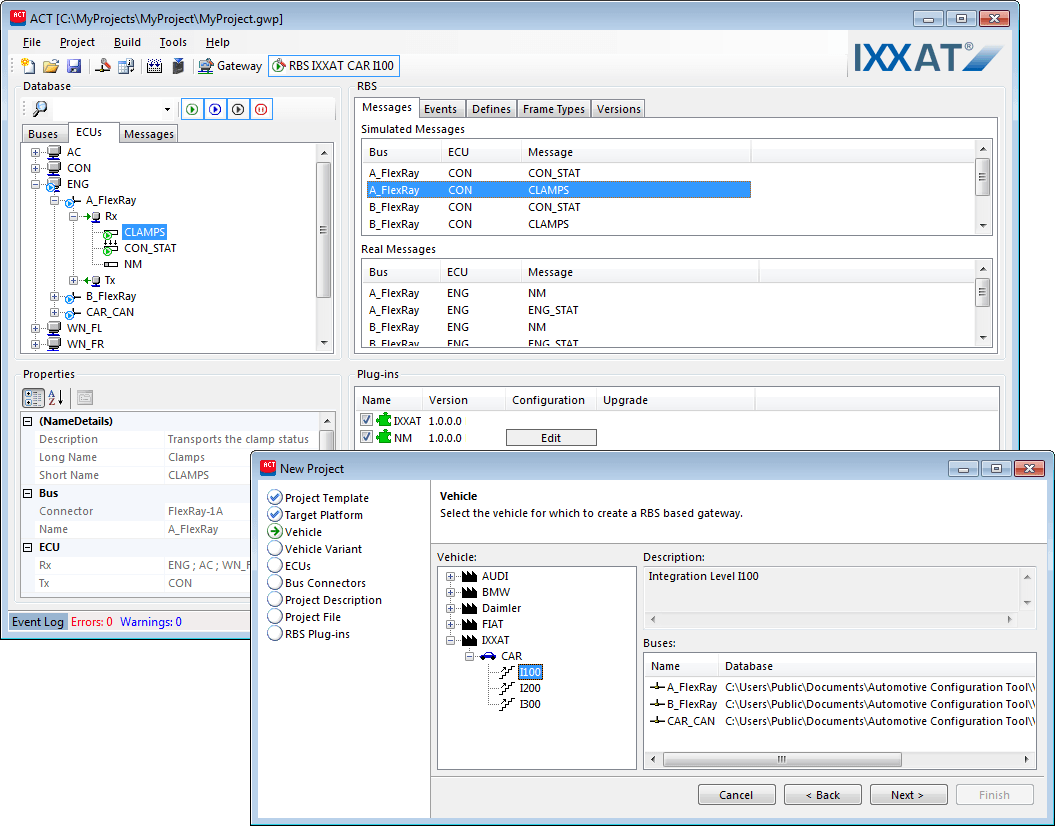1055x826 pixels.
Task: Select the RBS IXXAT CAR I100 toolbar button
Action: pos(334,66)
